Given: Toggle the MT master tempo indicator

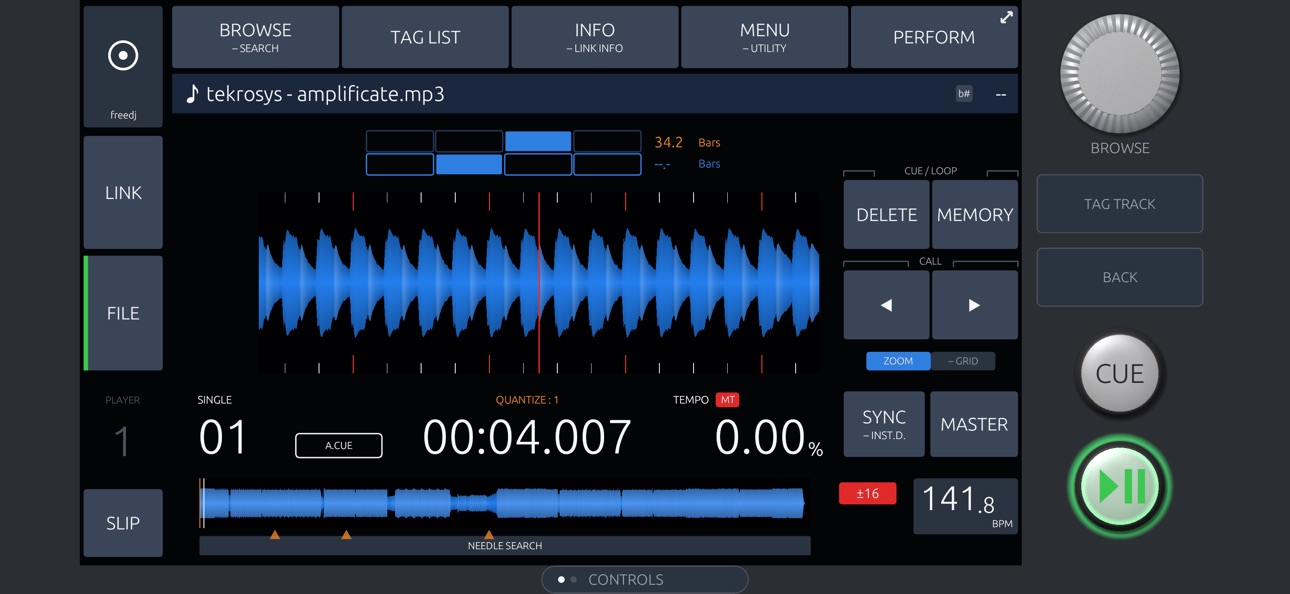Looking at the screenshot, I should coord(727,400).
